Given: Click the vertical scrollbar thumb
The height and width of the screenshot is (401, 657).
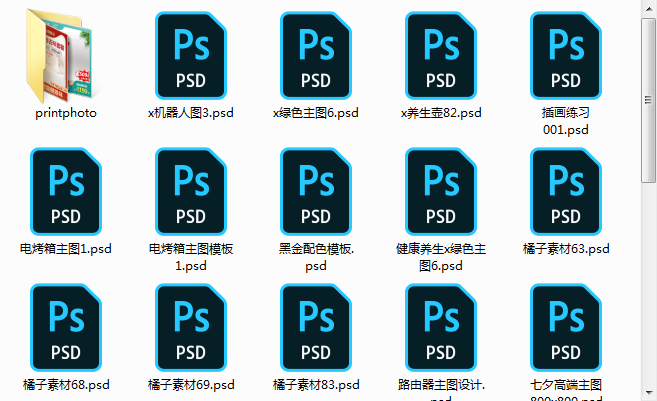Looking at the screenshot, I should (x=648, y=100).
